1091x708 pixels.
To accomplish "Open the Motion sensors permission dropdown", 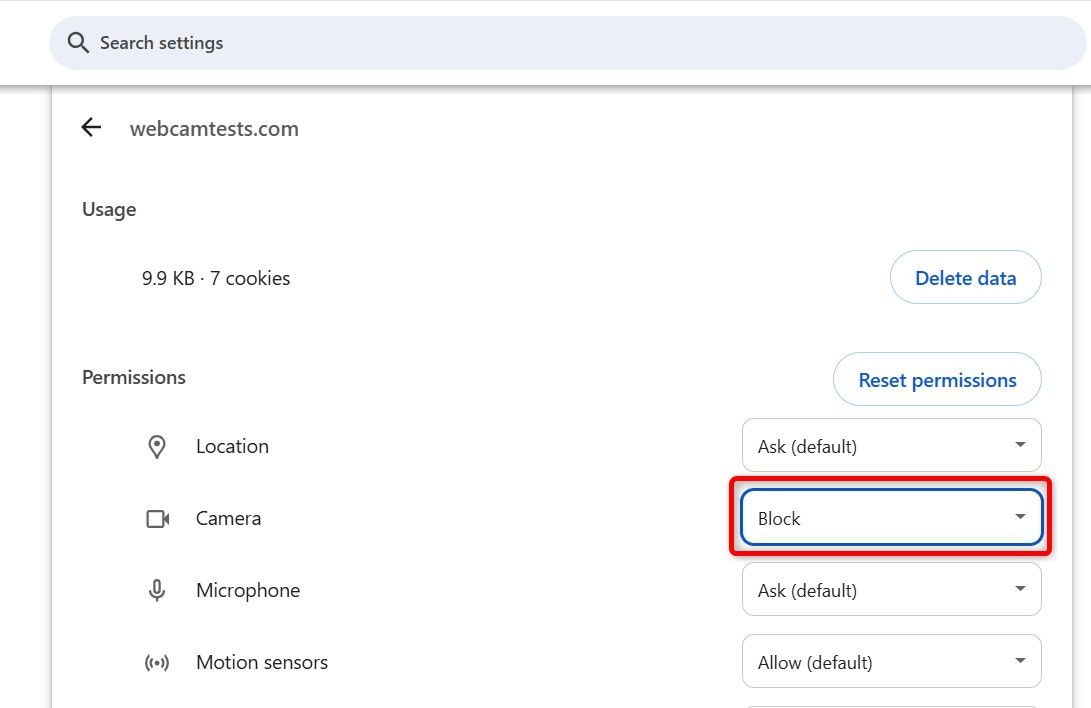I will pyautogui.click(x=891, y=663).
